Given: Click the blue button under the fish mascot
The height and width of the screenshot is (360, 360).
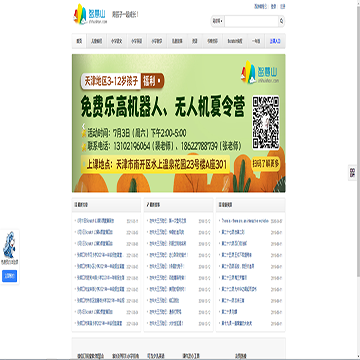Looking at the screenshot, I should tap(9, 276).
